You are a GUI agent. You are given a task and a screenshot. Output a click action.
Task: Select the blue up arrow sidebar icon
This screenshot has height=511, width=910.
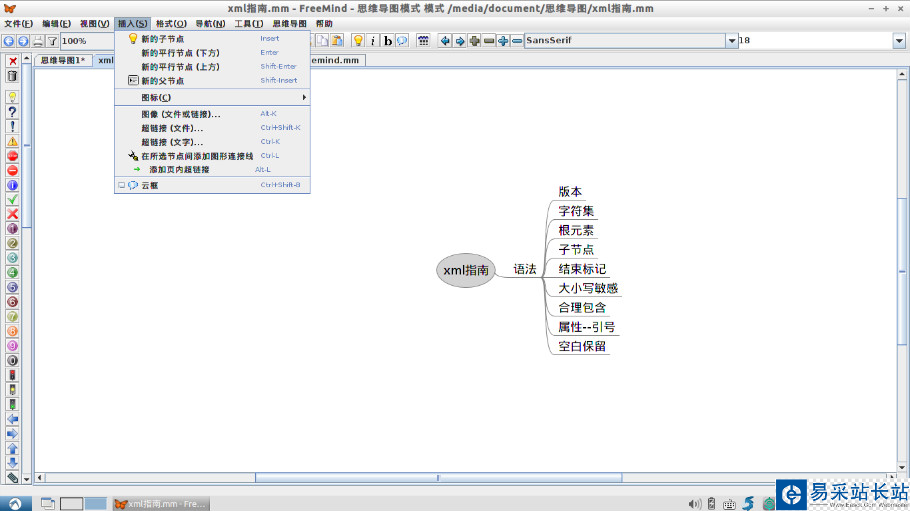coord(12,448)
